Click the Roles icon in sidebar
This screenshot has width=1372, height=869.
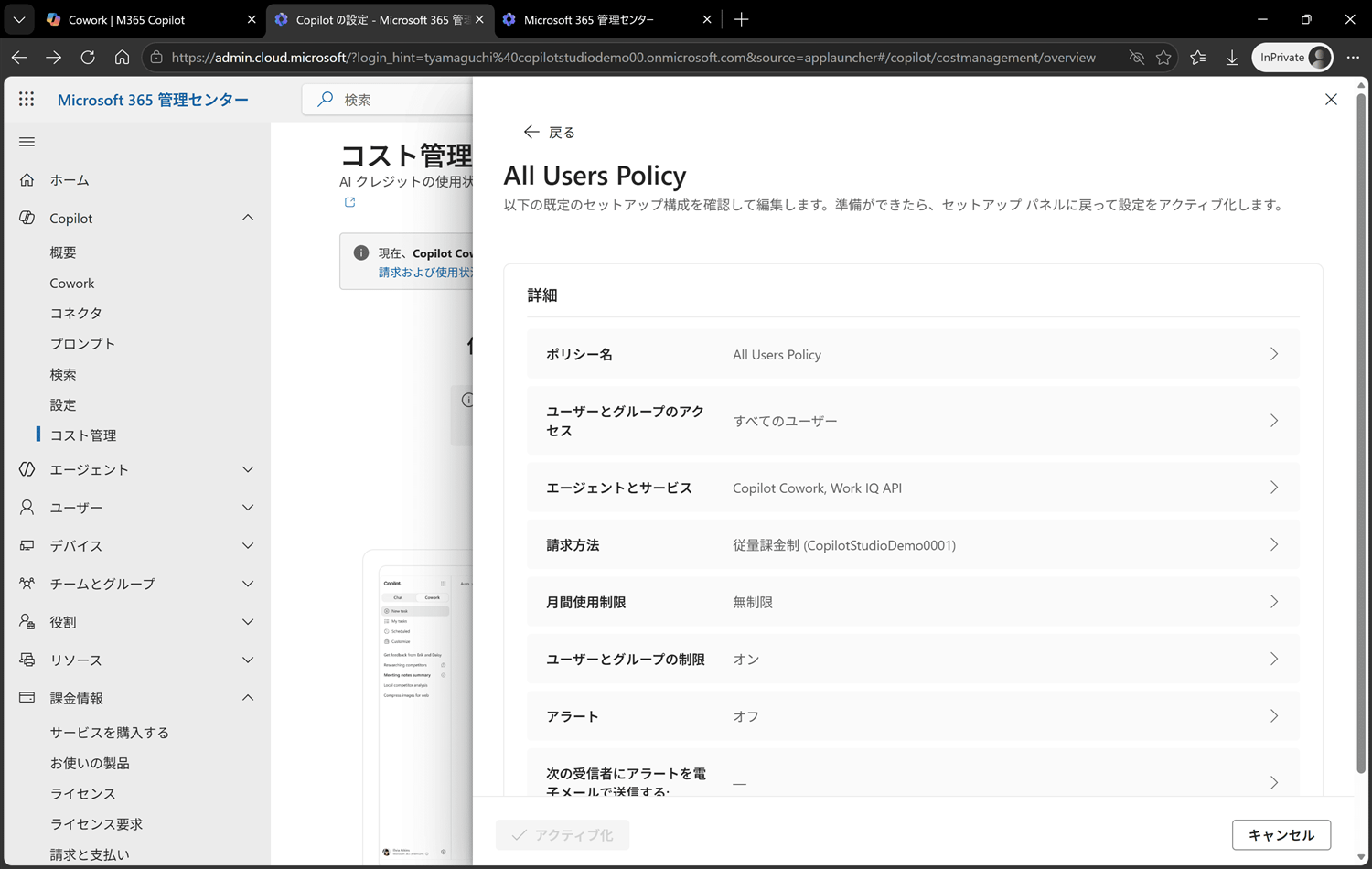tap(27, 621)
